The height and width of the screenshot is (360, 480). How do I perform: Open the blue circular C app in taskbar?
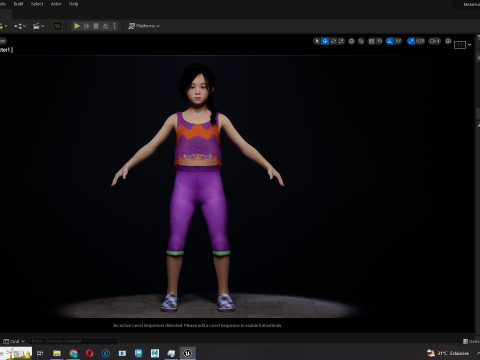(106, 353)
